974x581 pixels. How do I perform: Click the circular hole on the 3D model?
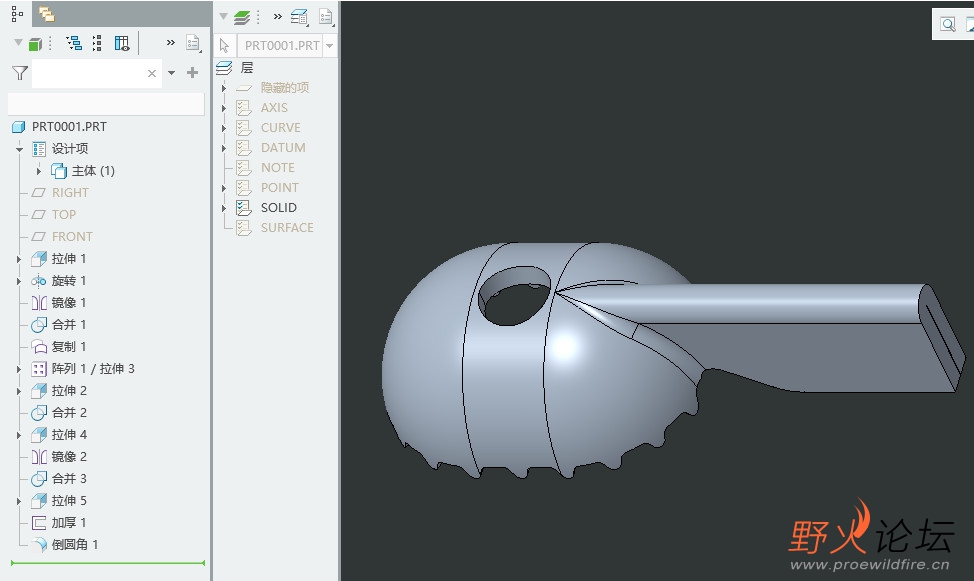coord(514,296)
